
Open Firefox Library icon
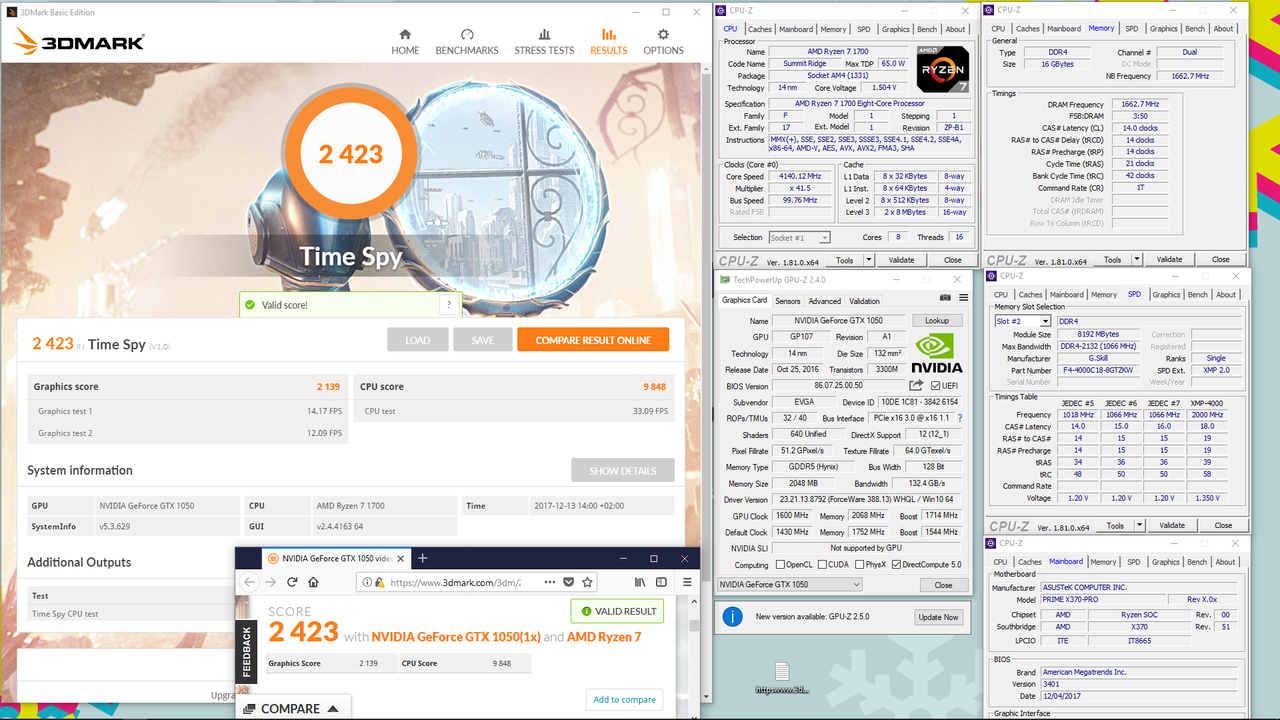pos(640,582)
